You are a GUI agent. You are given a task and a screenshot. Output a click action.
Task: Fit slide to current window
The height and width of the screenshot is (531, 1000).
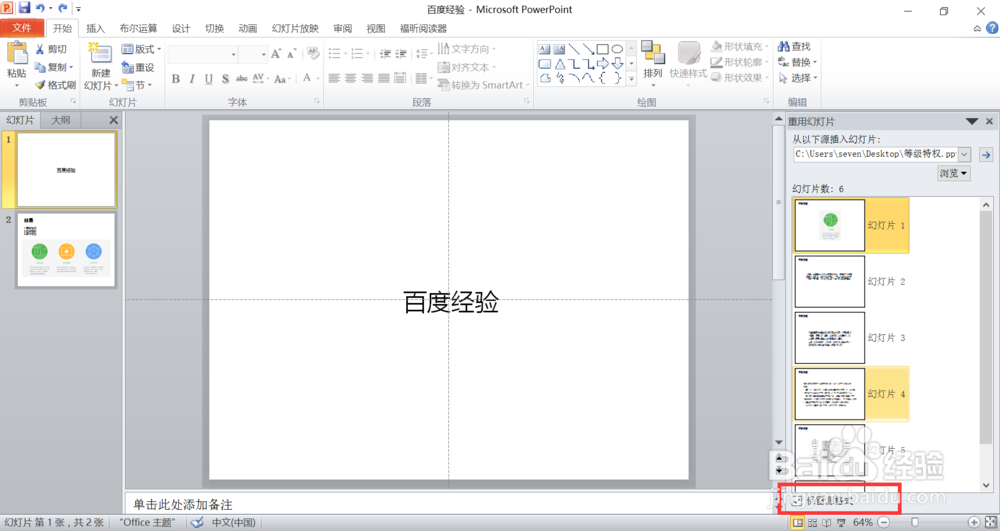click(x=990, y=522)
